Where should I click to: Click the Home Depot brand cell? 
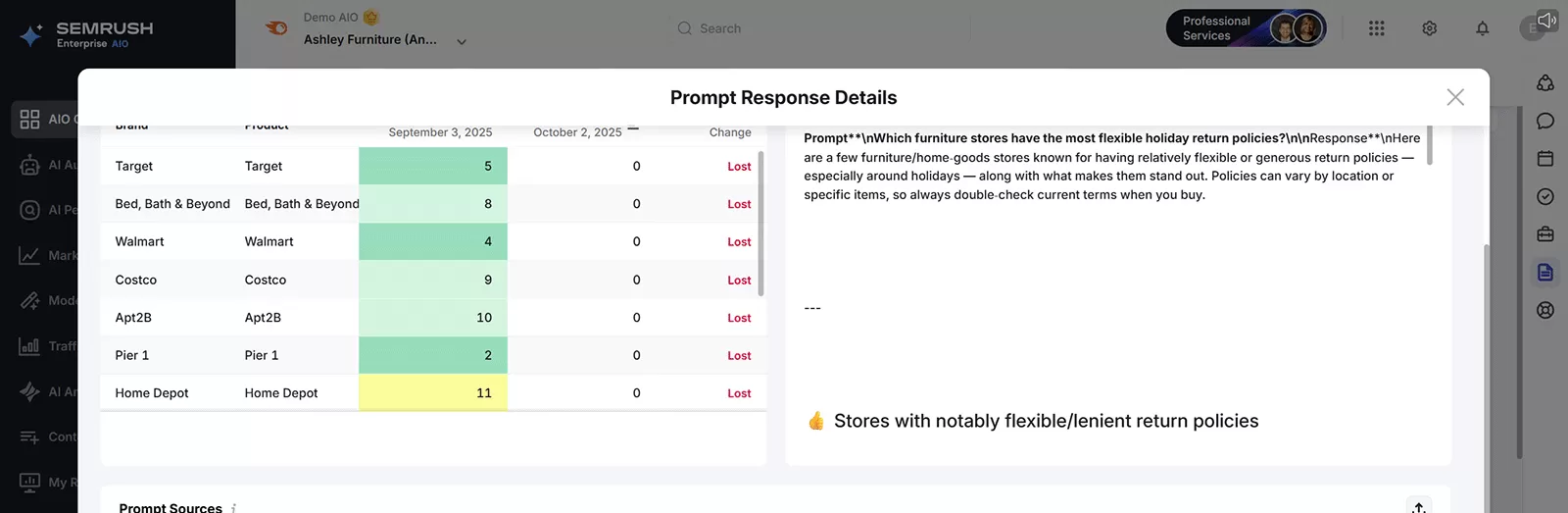[x=152, y=393]
